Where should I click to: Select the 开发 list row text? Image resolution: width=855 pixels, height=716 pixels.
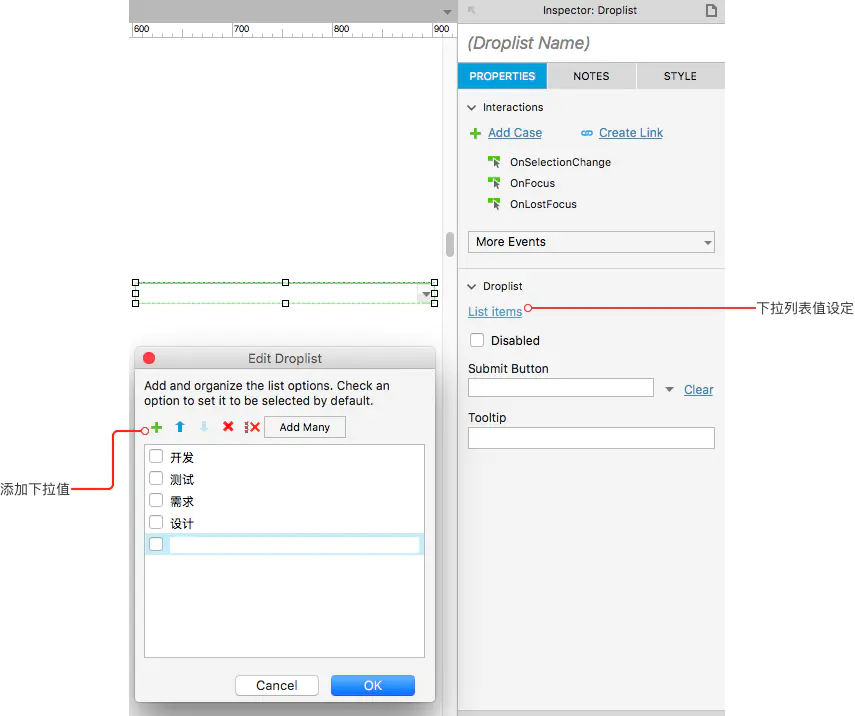tap(182, 458)
